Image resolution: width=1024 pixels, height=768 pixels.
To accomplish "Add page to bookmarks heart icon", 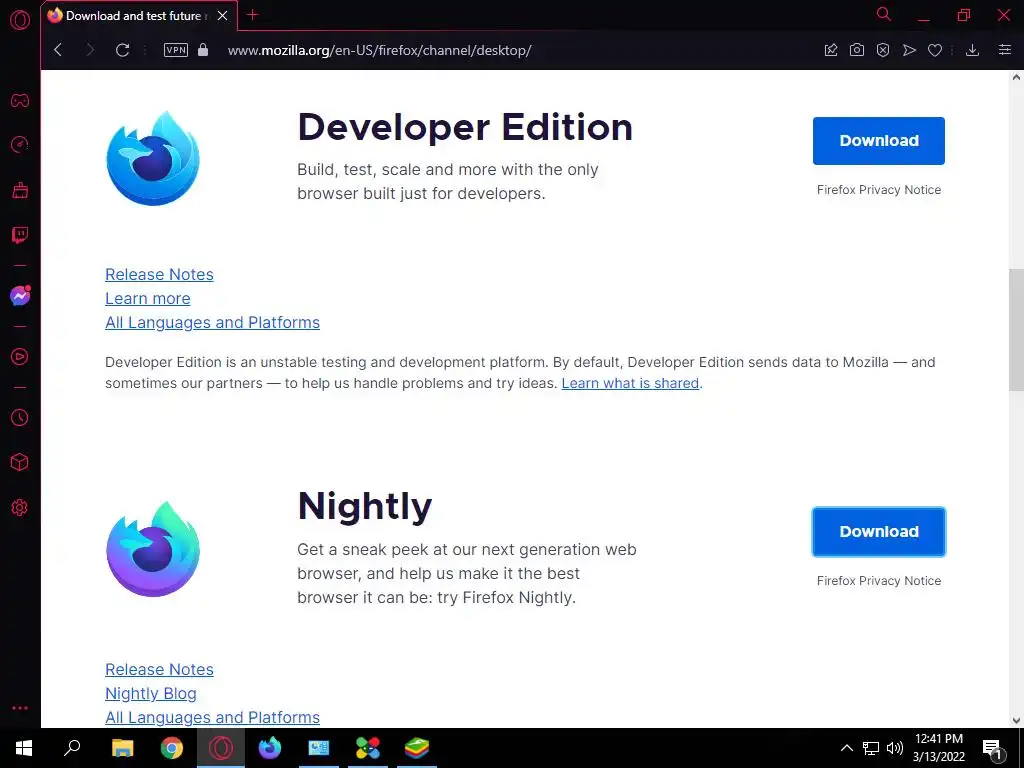I will 935,50.
